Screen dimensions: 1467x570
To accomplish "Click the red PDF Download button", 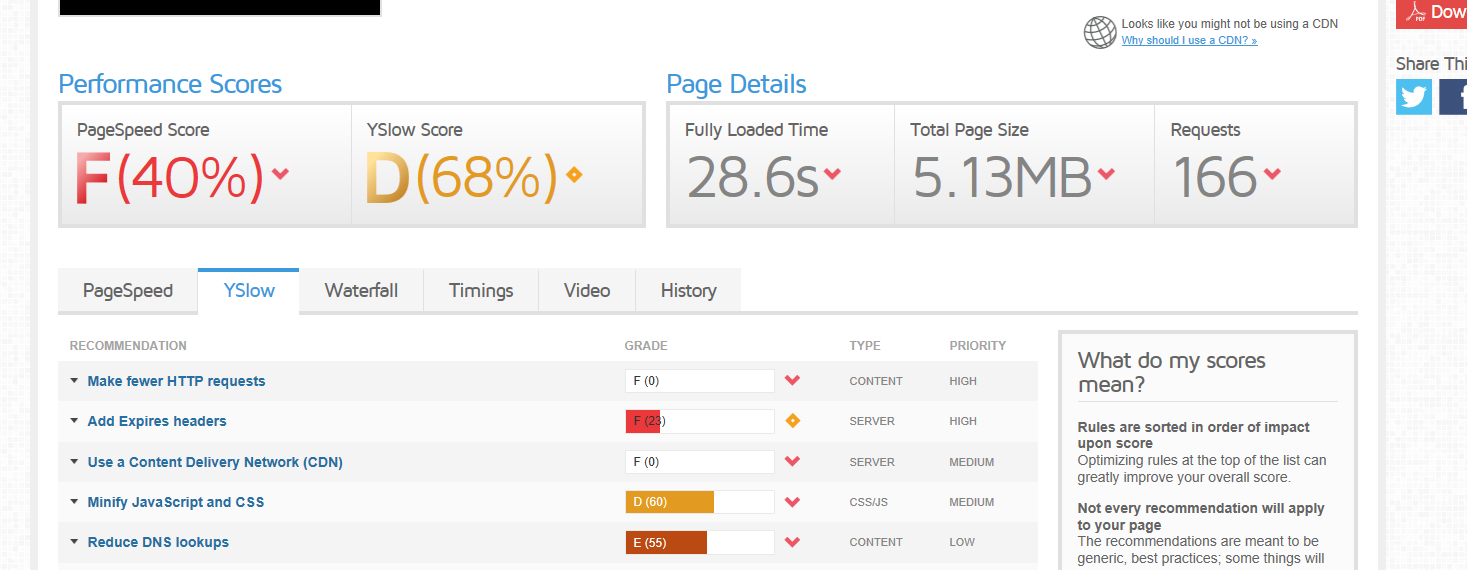I will 1432,12.
